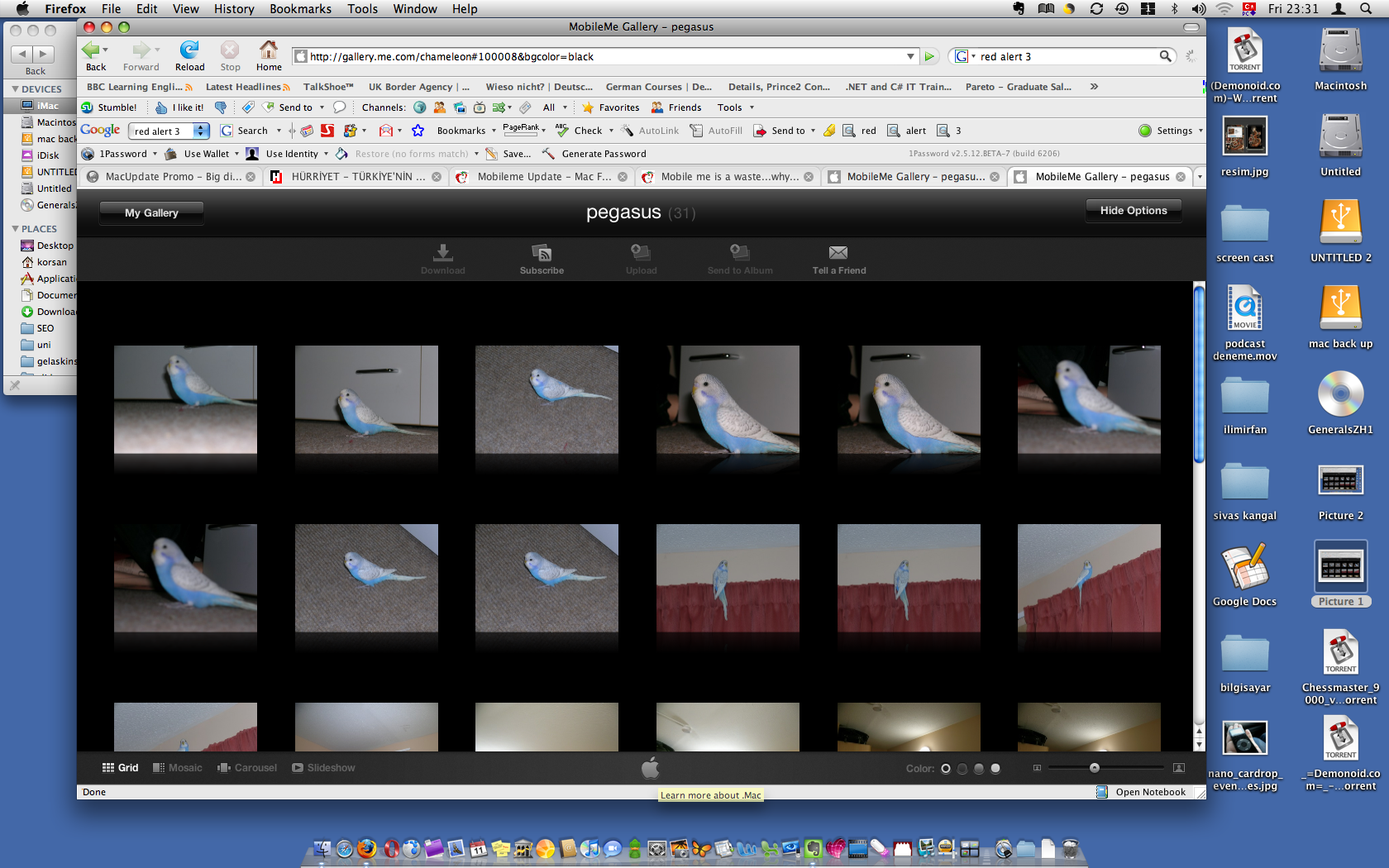This screenshot has width=1389, height=868.
Task: Expand the StumbleUpon Tools dropdown
Action: click(x=752, y=107)
